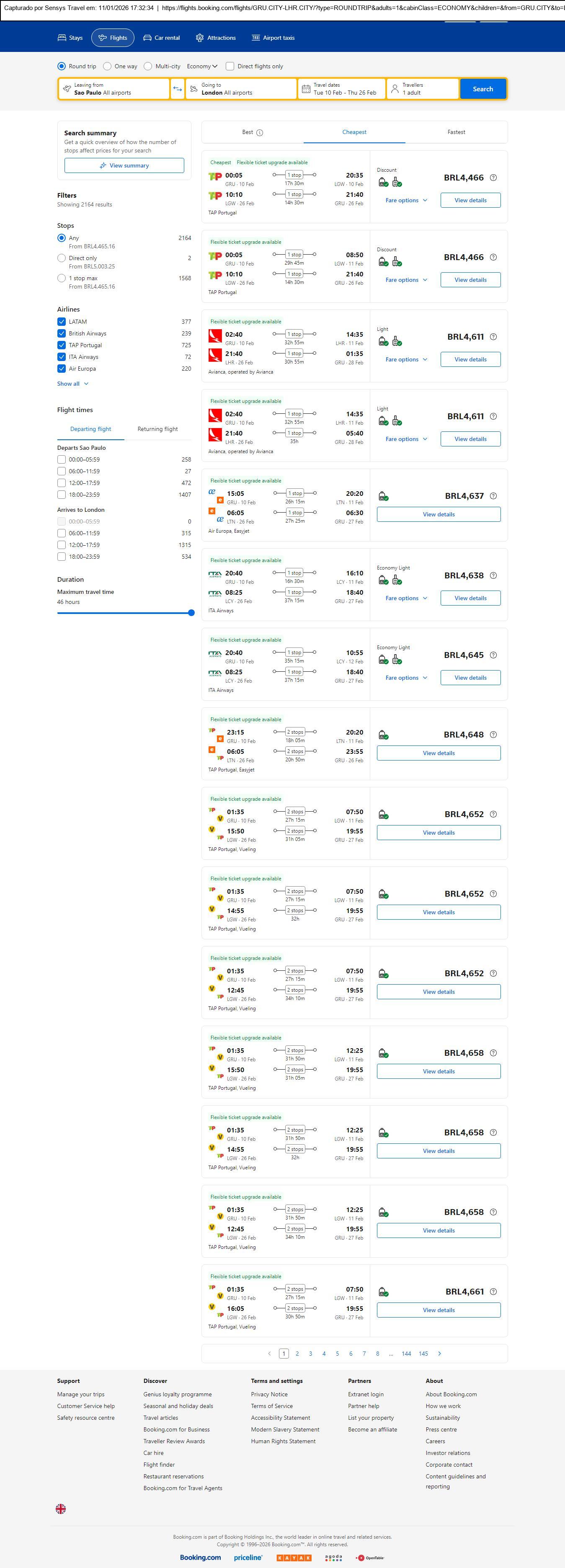The width and height of the screenshot is (565, 1568).
Task: Uncheck the LATAM airline filter
Action: [x=62, y=322]
